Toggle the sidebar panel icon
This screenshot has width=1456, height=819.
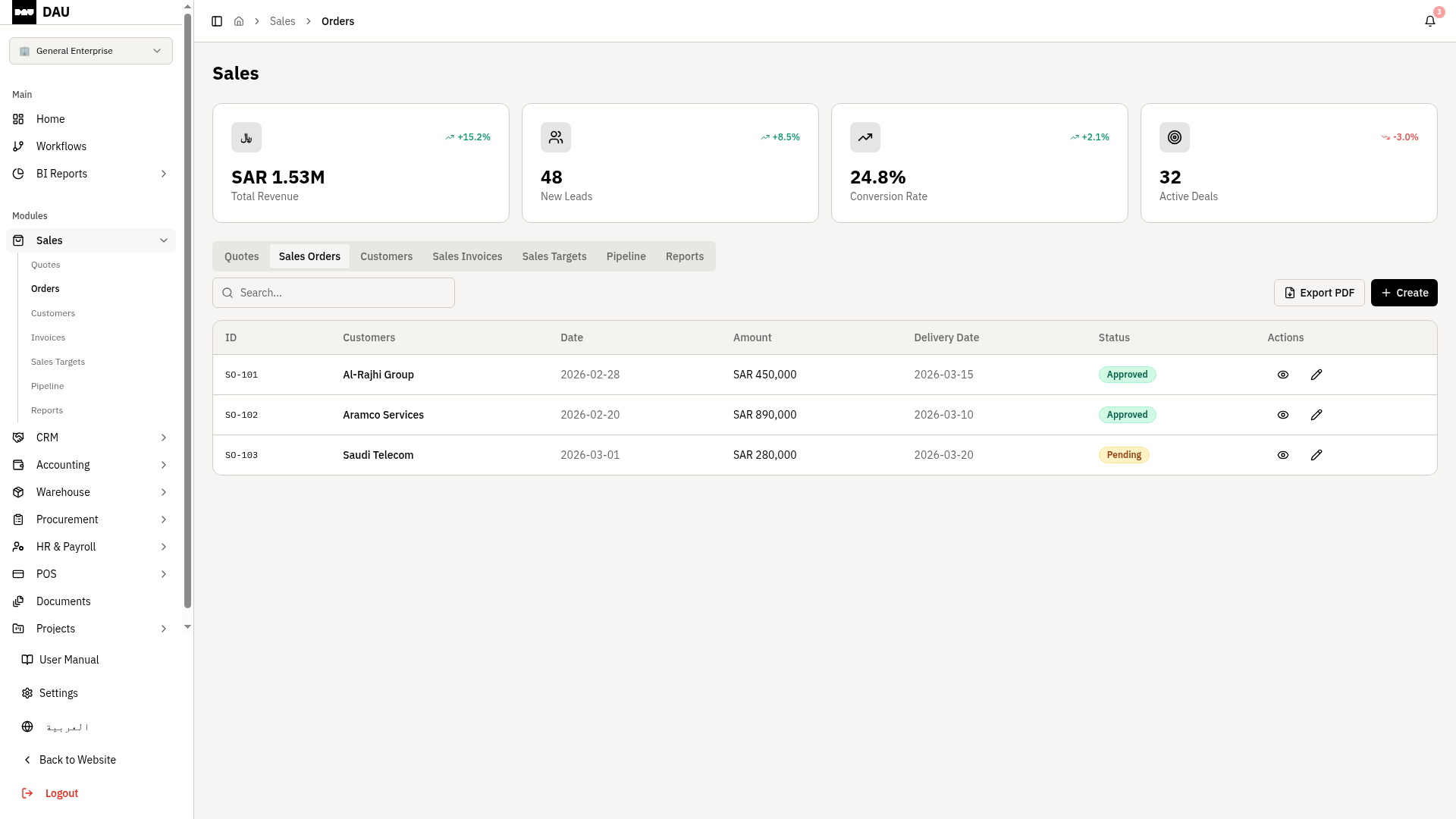(217, 21)
